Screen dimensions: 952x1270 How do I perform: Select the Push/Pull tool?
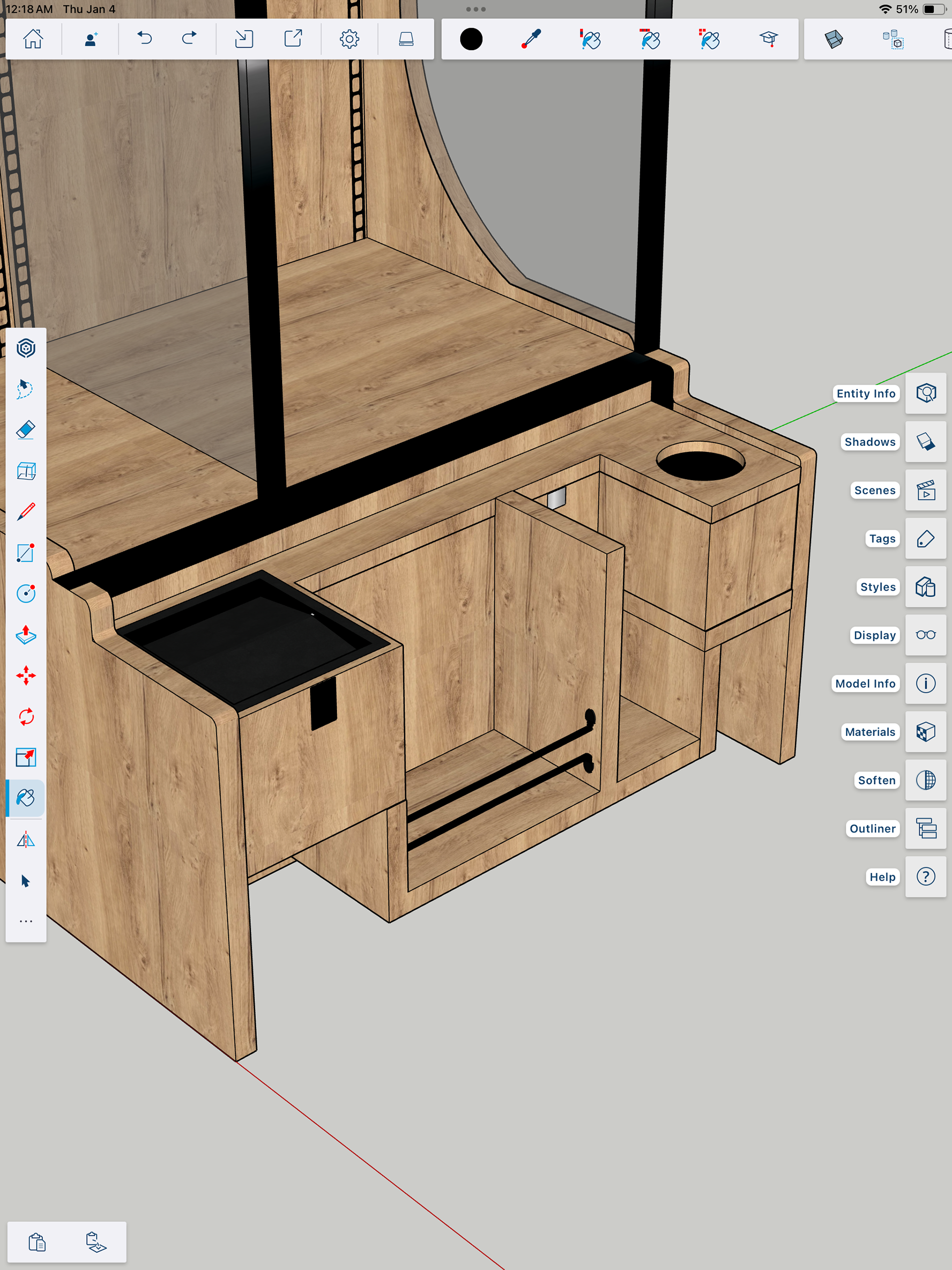point(26,634)
